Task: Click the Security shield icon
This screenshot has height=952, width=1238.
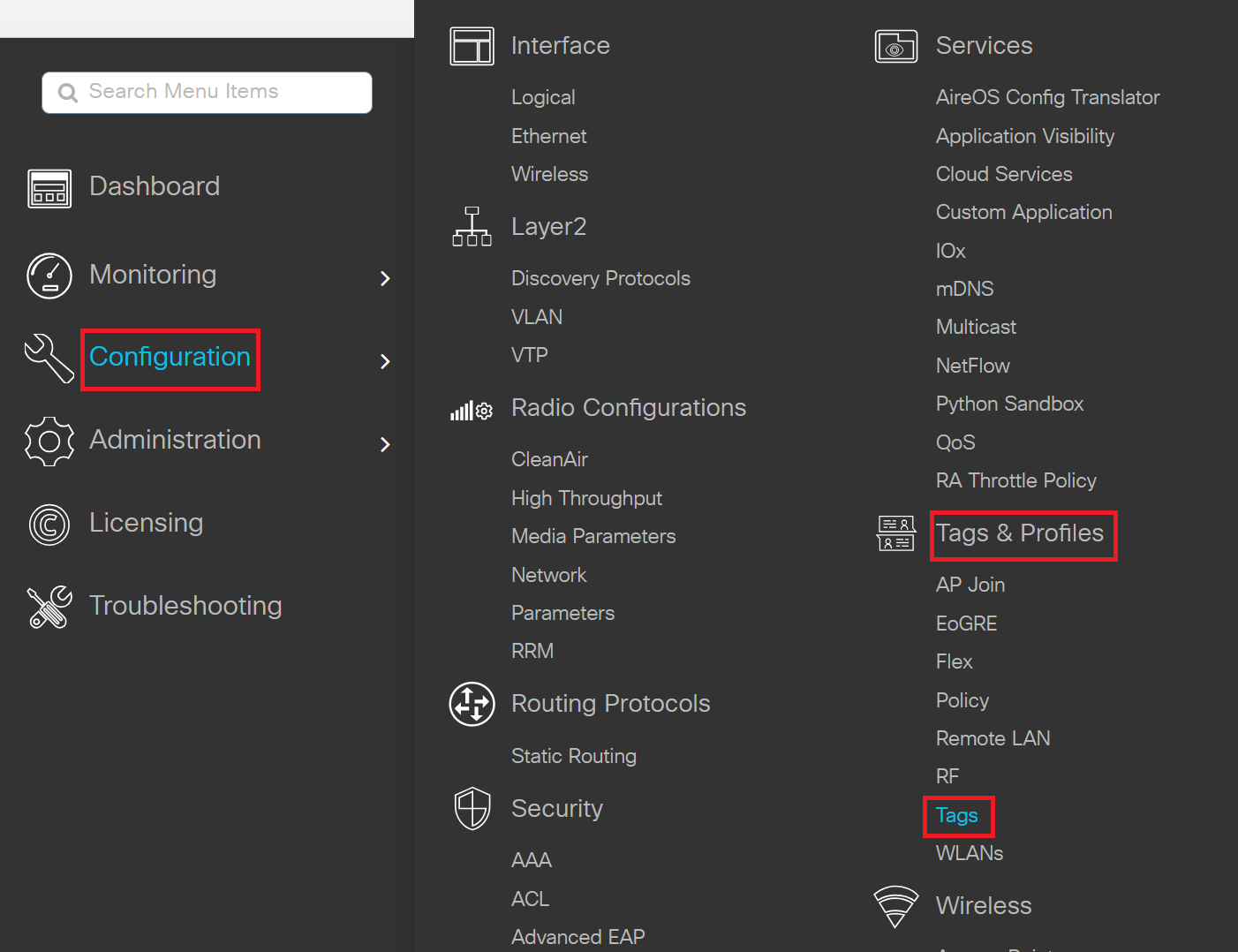Action: coord(472,808)
